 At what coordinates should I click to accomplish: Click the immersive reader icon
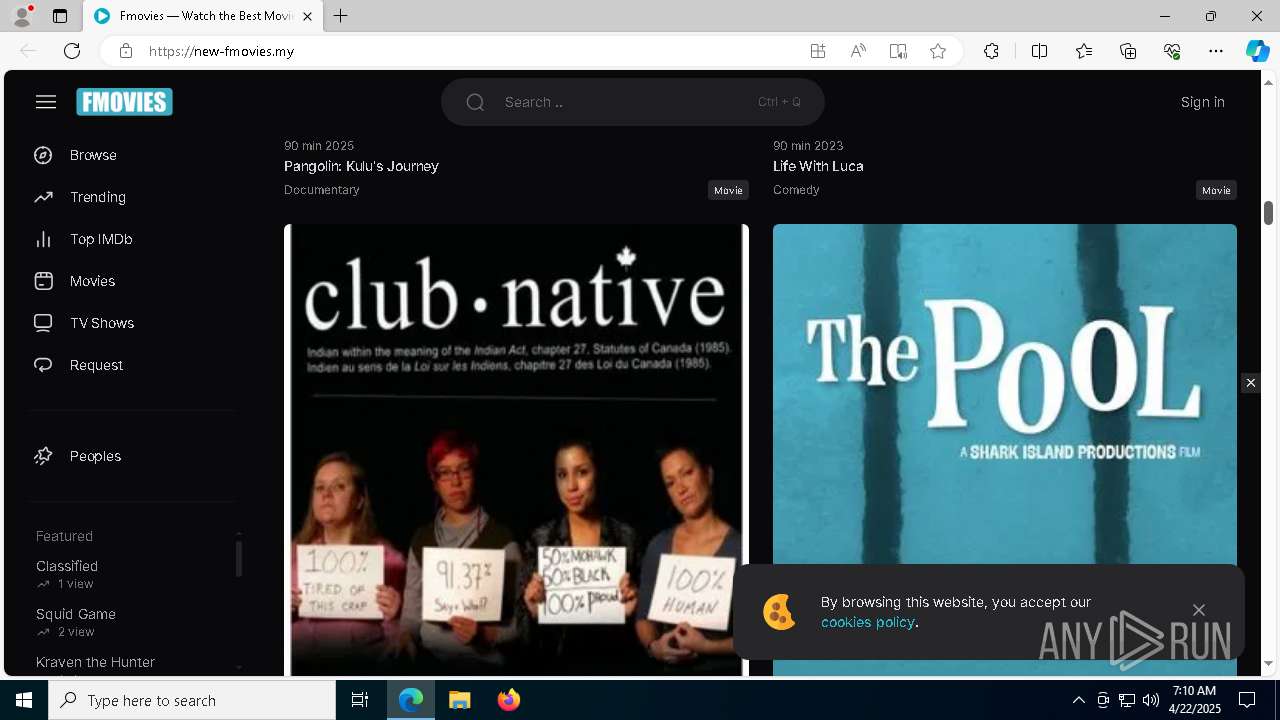[x=898, y=51]
